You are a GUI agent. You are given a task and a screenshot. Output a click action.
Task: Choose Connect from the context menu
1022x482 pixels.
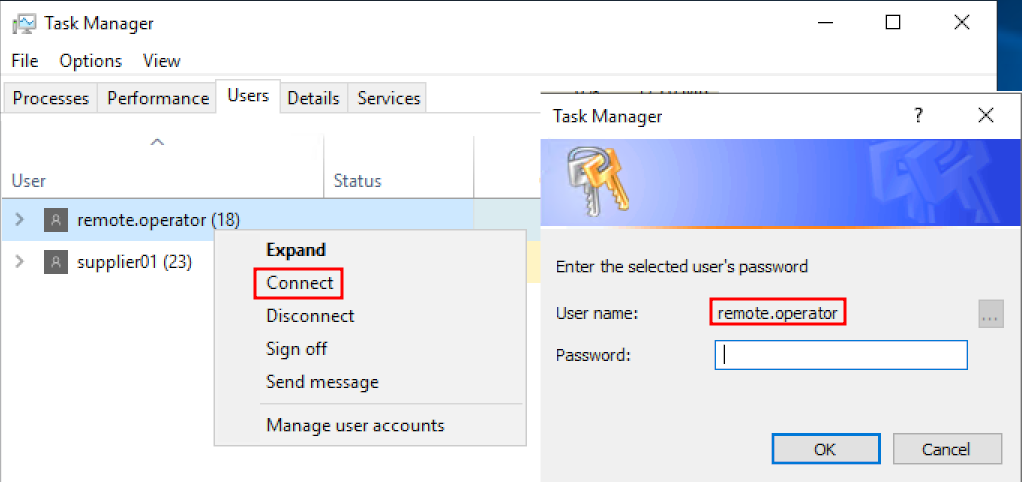(x=299, y=283)
